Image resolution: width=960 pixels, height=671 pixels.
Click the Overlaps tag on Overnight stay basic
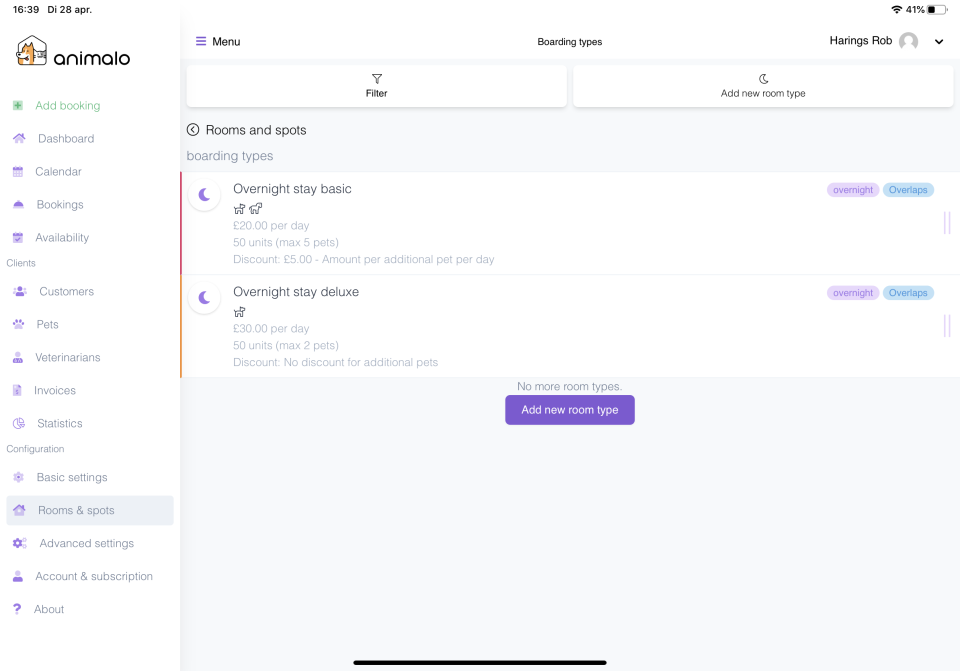pos(908,190)
